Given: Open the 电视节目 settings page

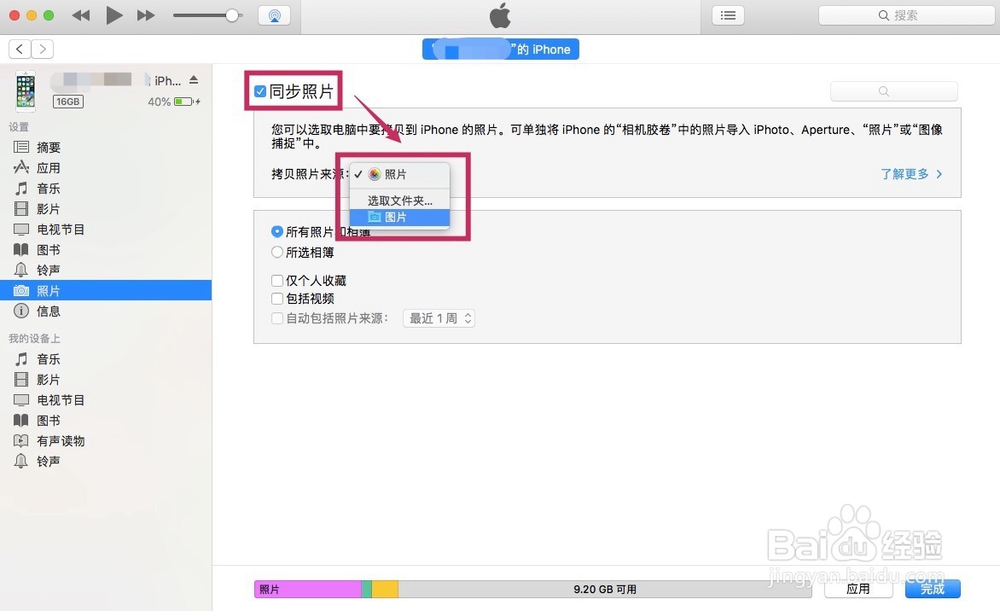Looking at the screenshot, I should [56, 229].
